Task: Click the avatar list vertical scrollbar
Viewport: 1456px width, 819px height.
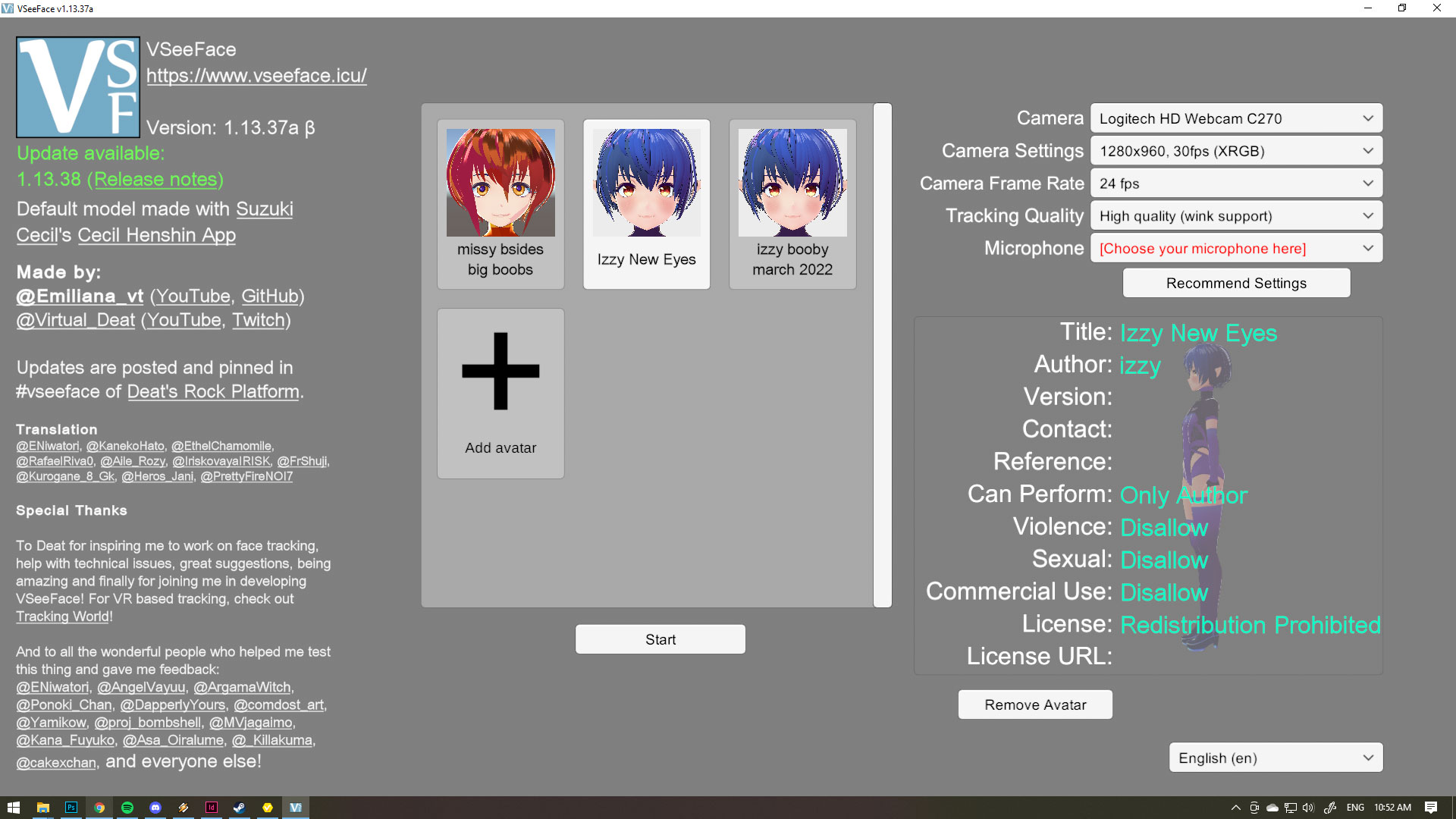Action: (x=883, y=355)
